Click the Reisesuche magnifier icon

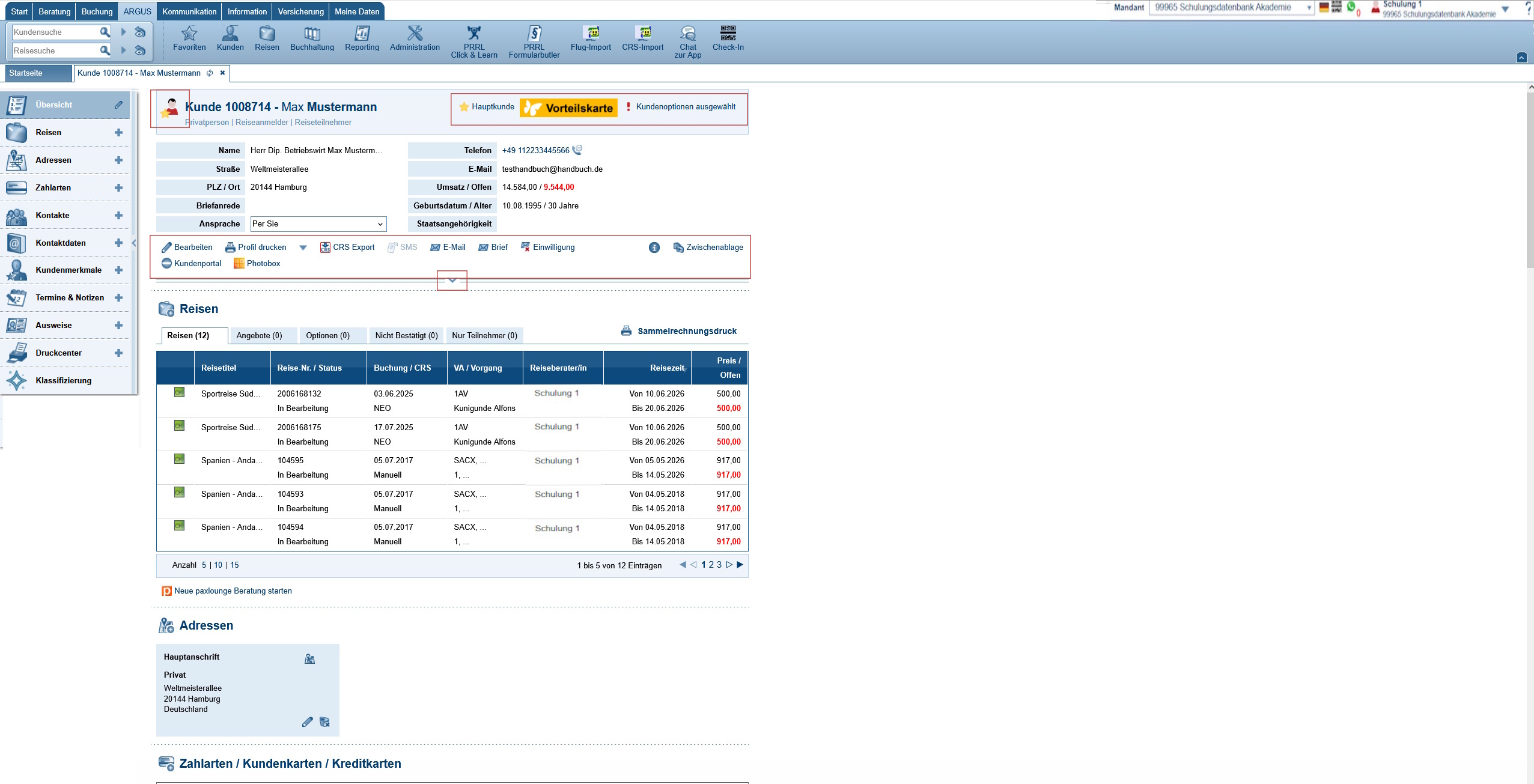click(105, 50)
